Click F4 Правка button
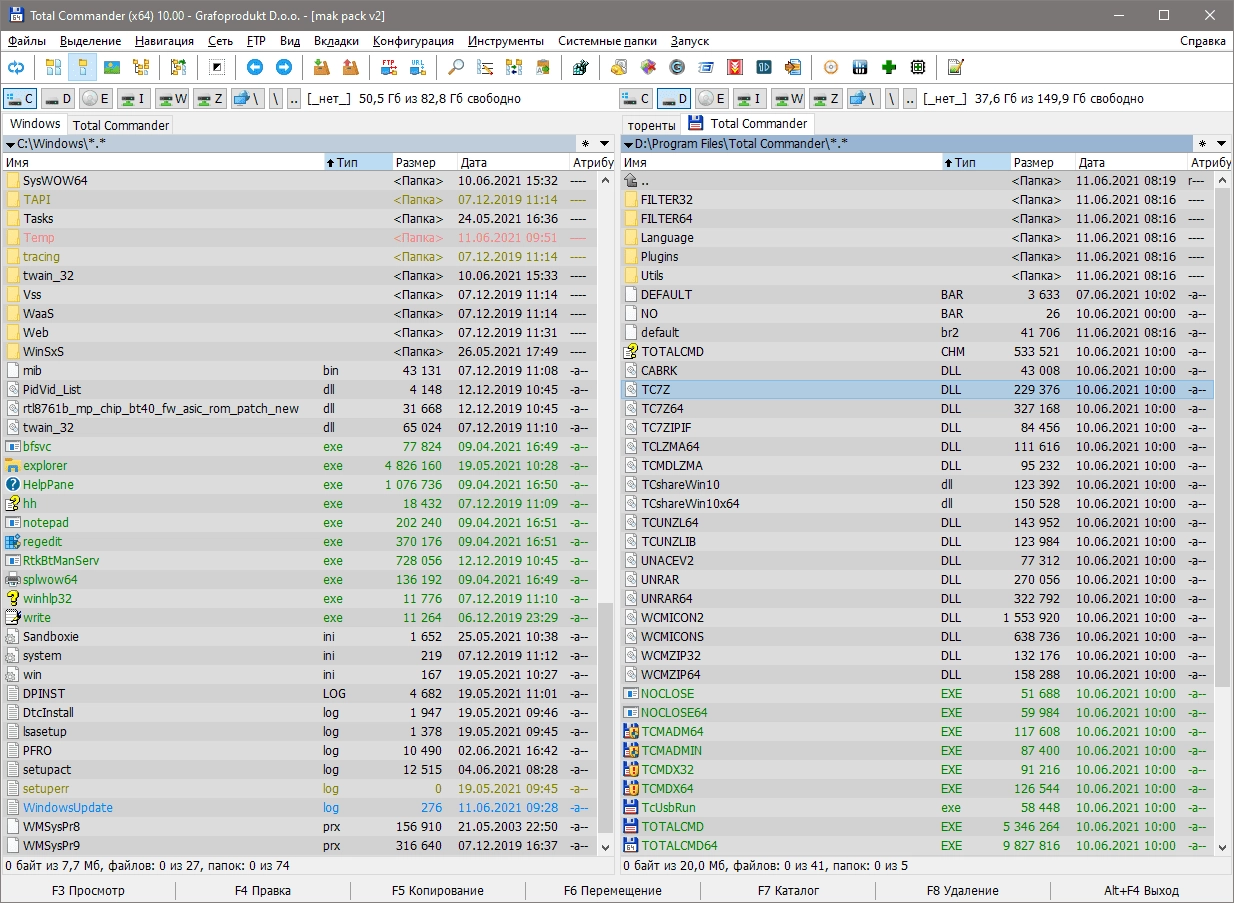This screenshot has width=1234, height=903. pyautogui.click(x=263, y=890)
